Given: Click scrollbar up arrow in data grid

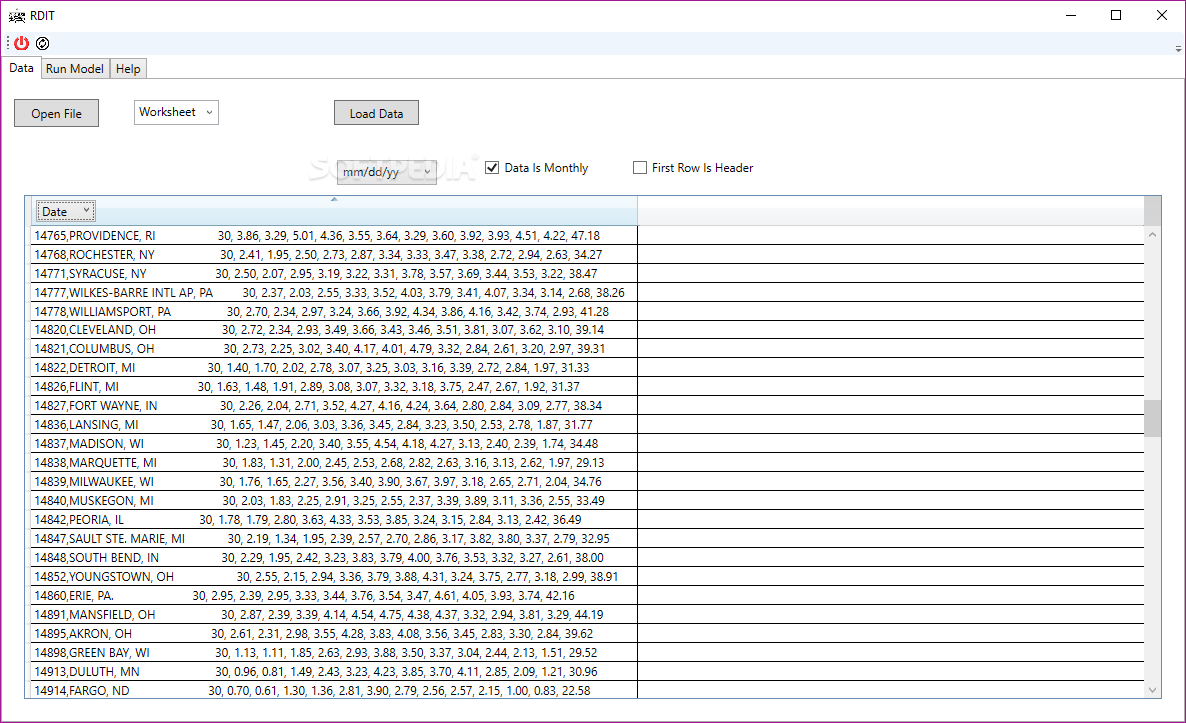Looking at the screenshot, I should [x=1153, y=235].
